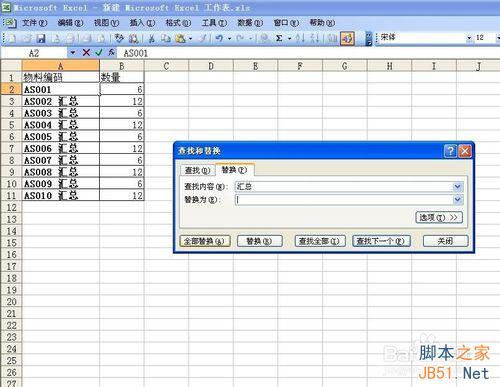
Task: Click the 替换 button in the dialog's bottom row
Action: pos(259,241)
